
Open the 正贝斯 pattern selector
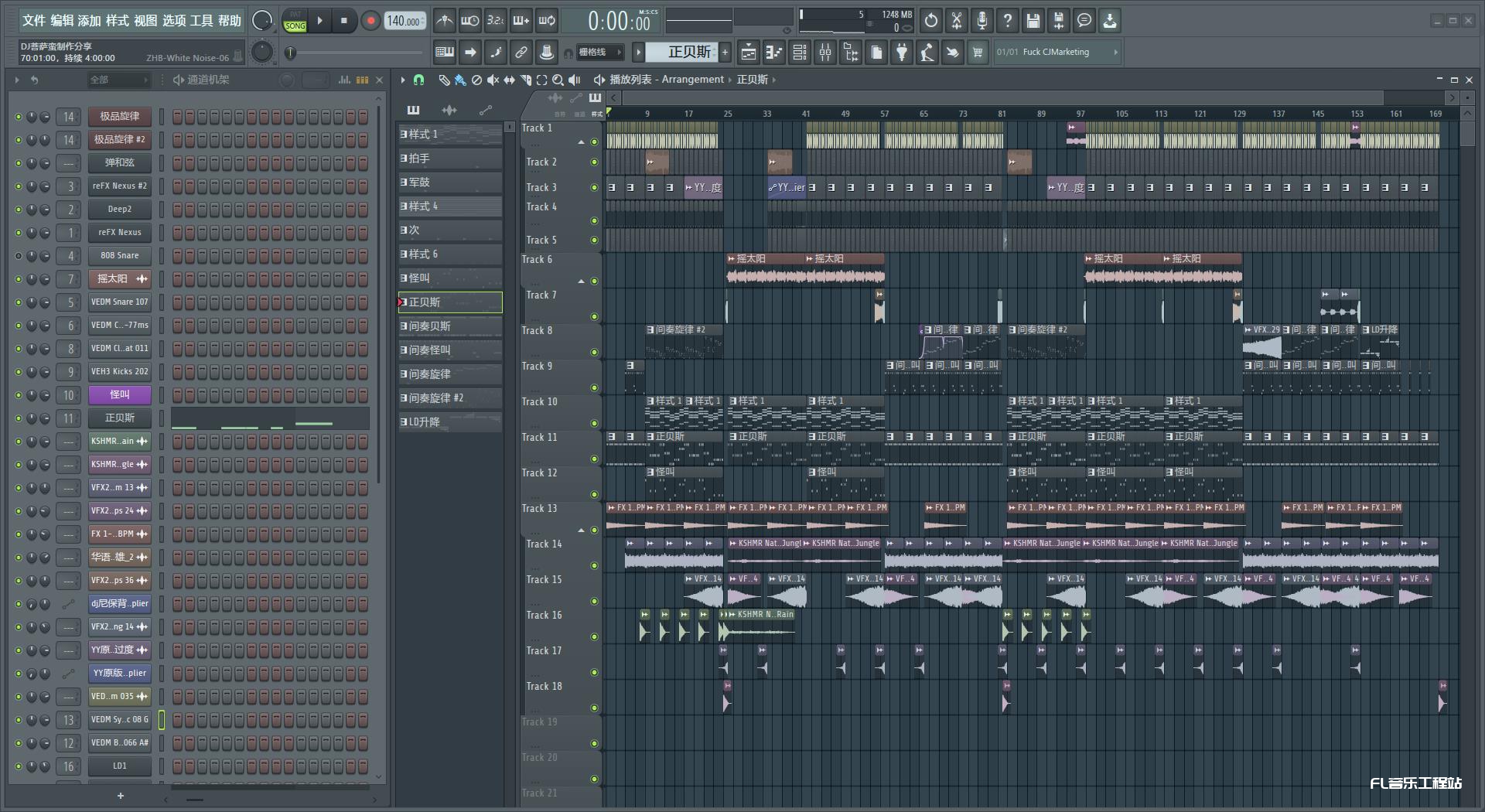[x=681, y=52]
